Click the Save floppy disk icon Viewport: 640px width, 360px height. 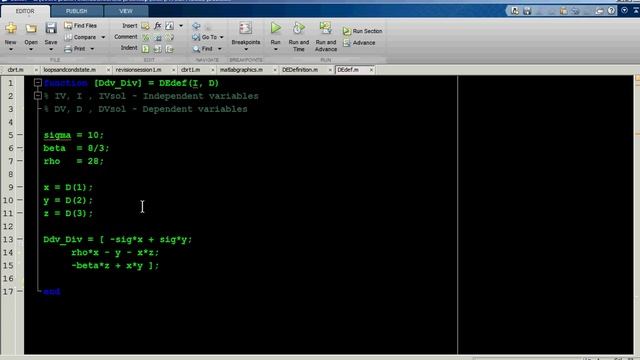click(51, 28)
